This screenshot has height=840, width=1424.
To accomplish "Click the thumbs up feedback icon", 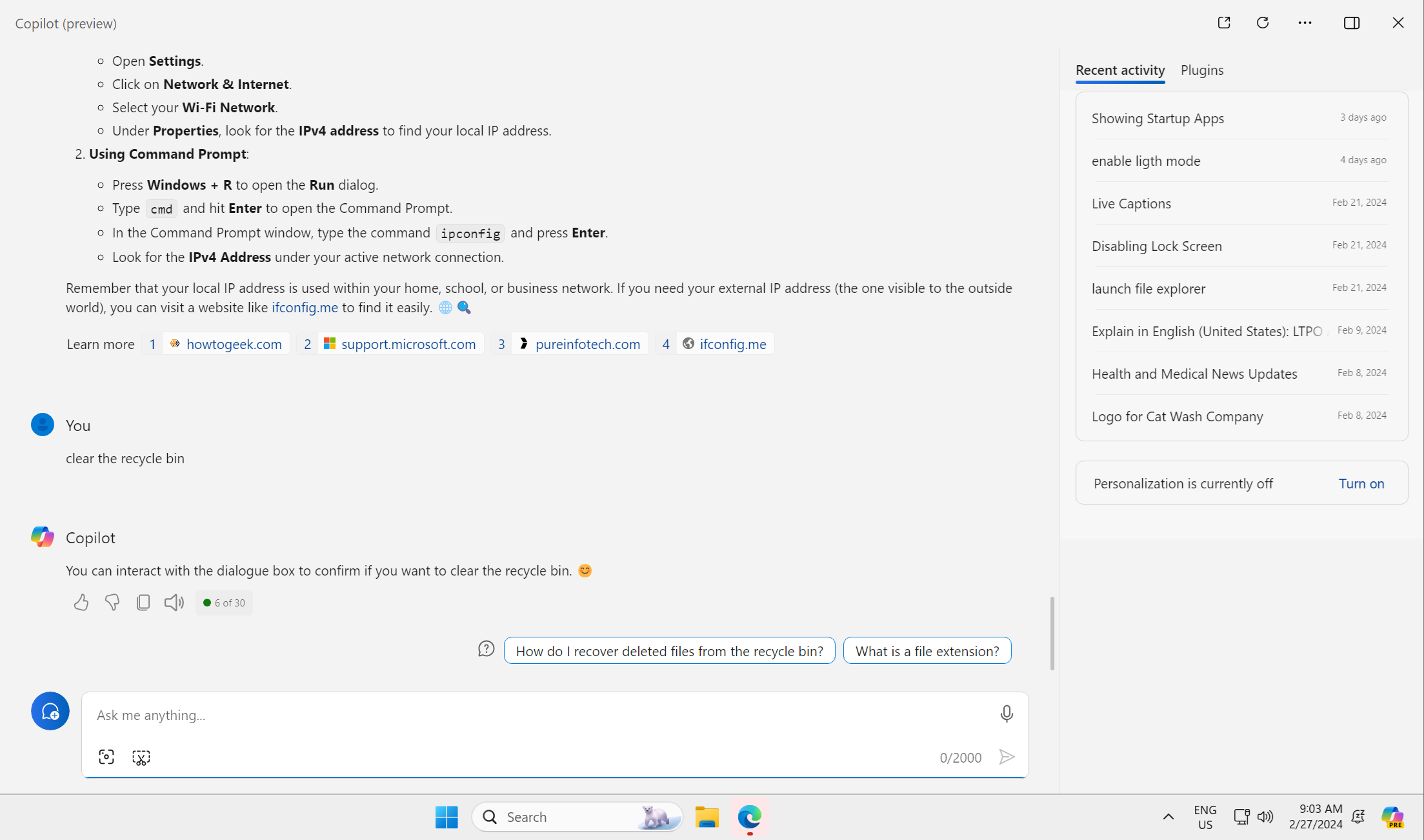I will tap(80, 602).
